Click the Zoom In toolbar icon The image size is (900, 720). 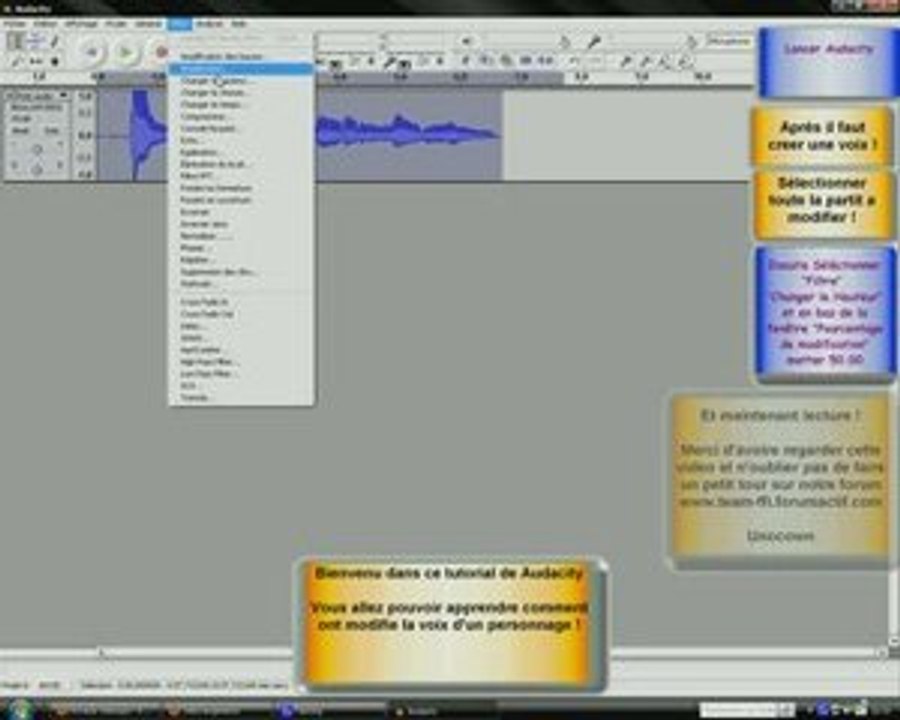tap(626, 61)
